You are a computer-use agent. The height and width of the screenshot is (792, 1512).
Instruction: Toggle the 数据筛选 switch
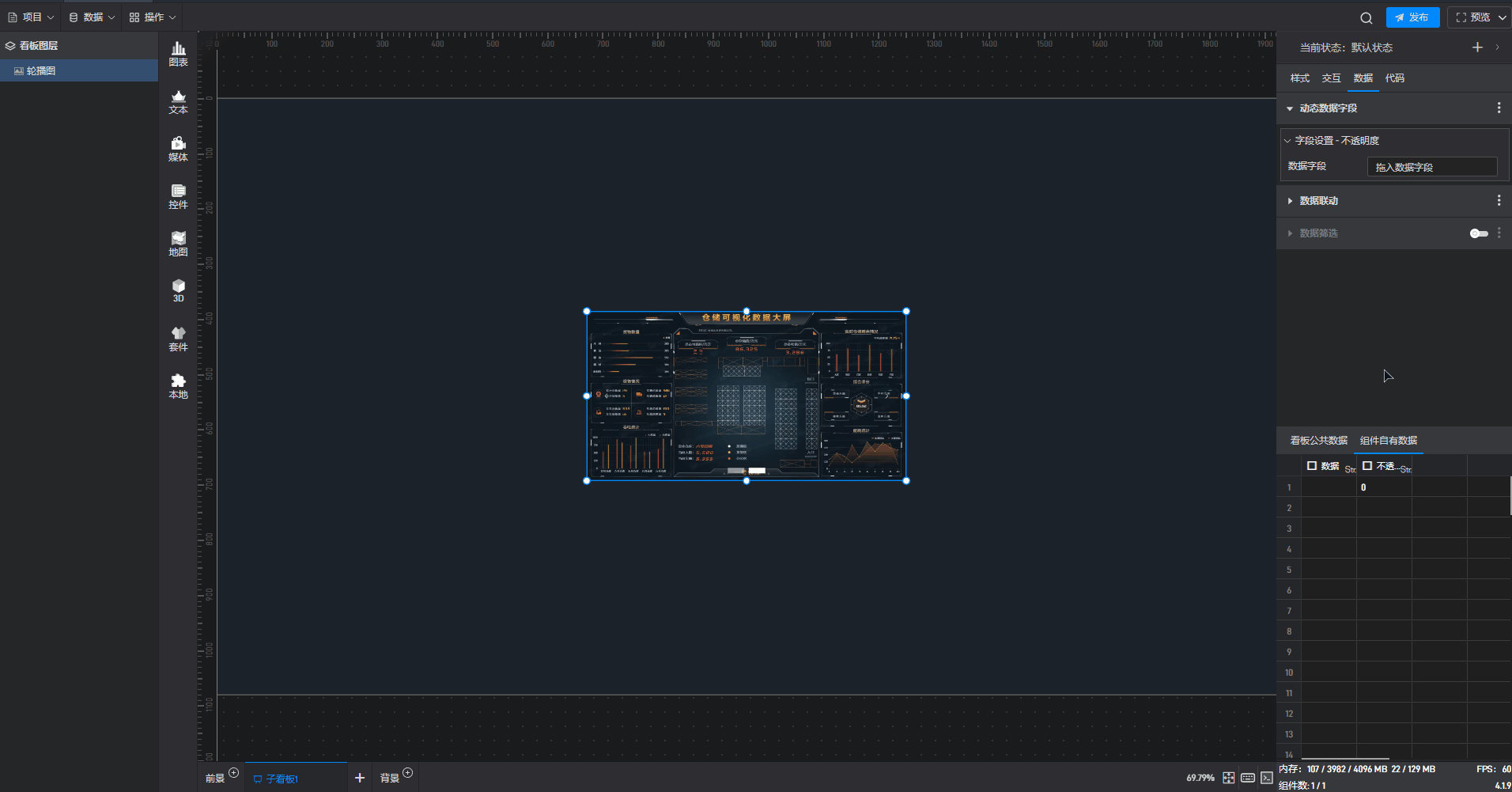coord(1478,233)
